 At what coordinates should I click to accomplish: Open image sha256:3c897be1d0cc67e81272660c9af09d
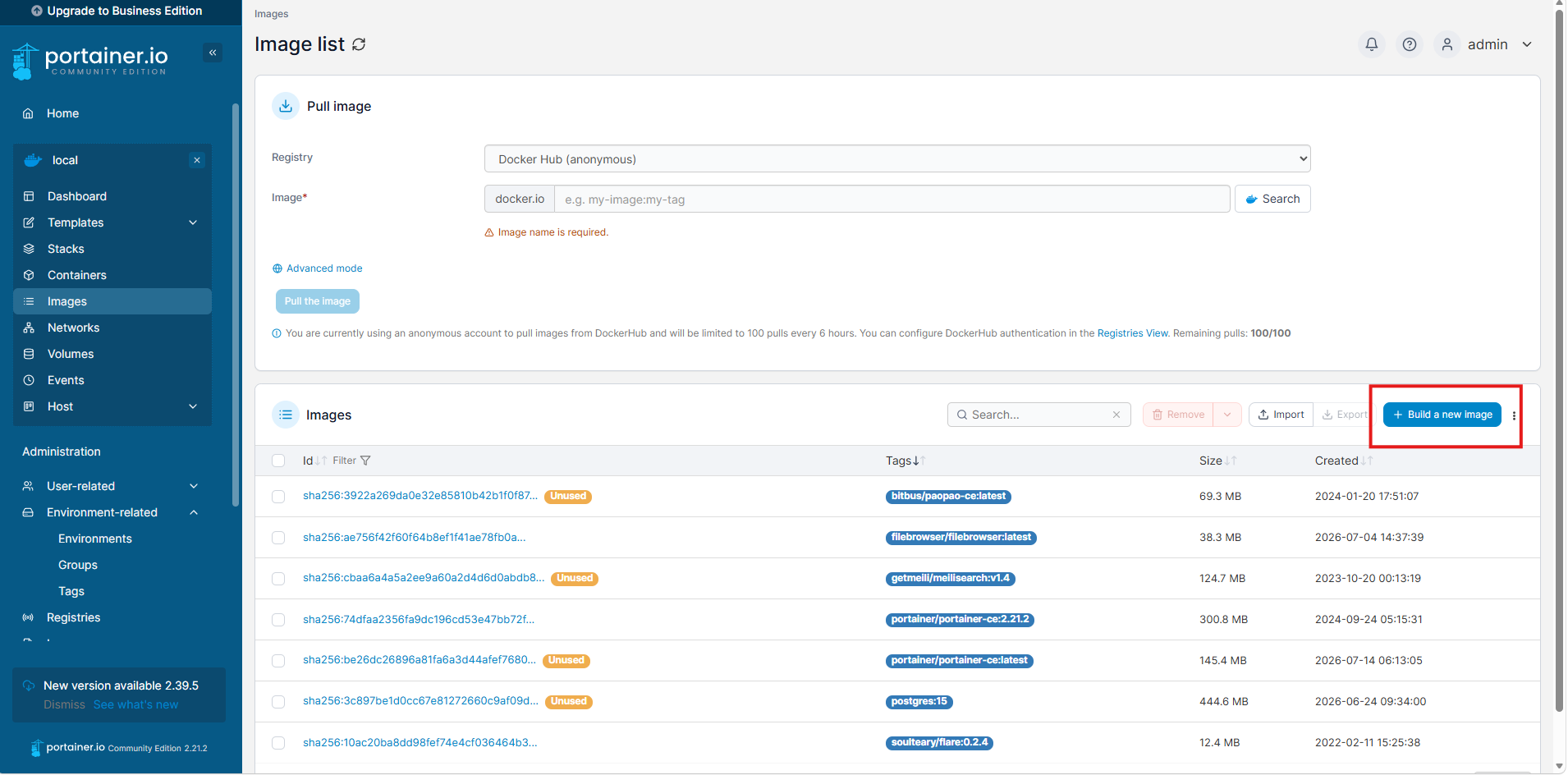420,701
